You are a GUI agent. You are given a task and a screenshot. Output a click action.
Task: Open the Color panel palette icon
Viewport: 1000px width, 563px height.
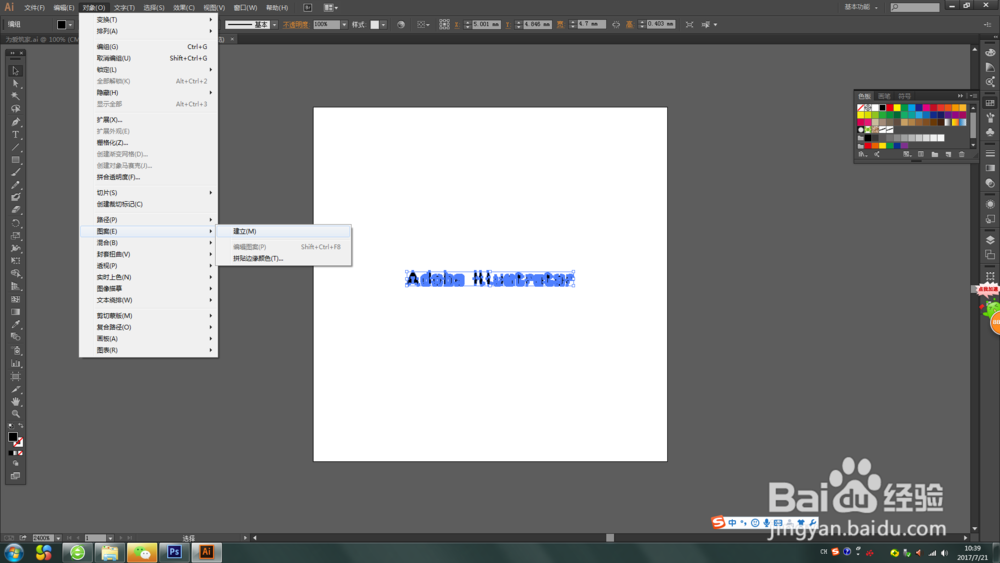[990, 52]
